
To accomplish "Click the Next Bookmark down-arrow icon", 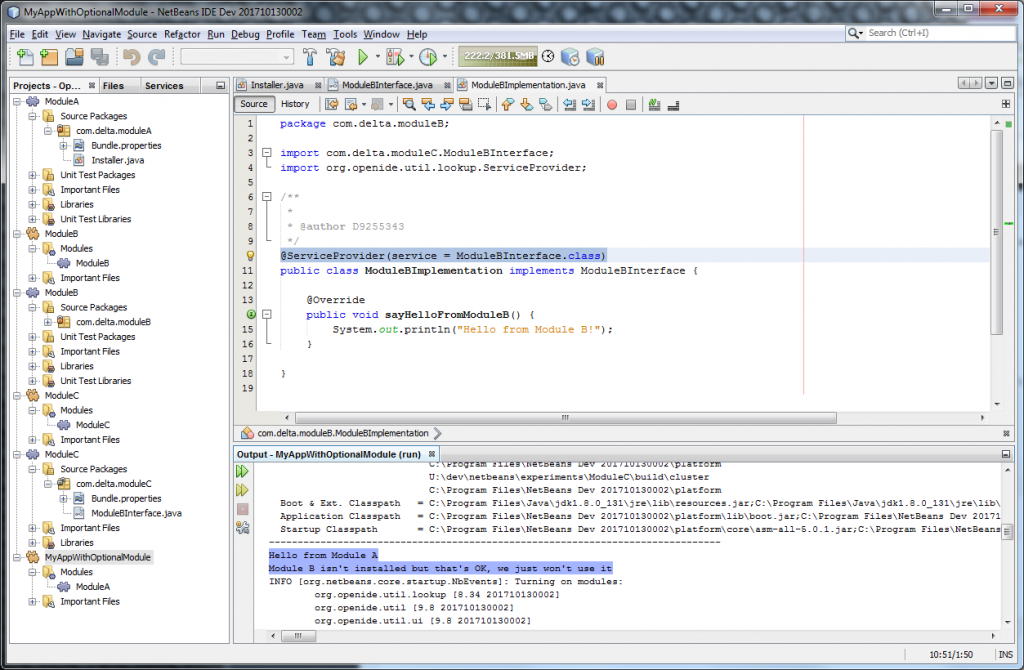I will click(x=526, y=104).
